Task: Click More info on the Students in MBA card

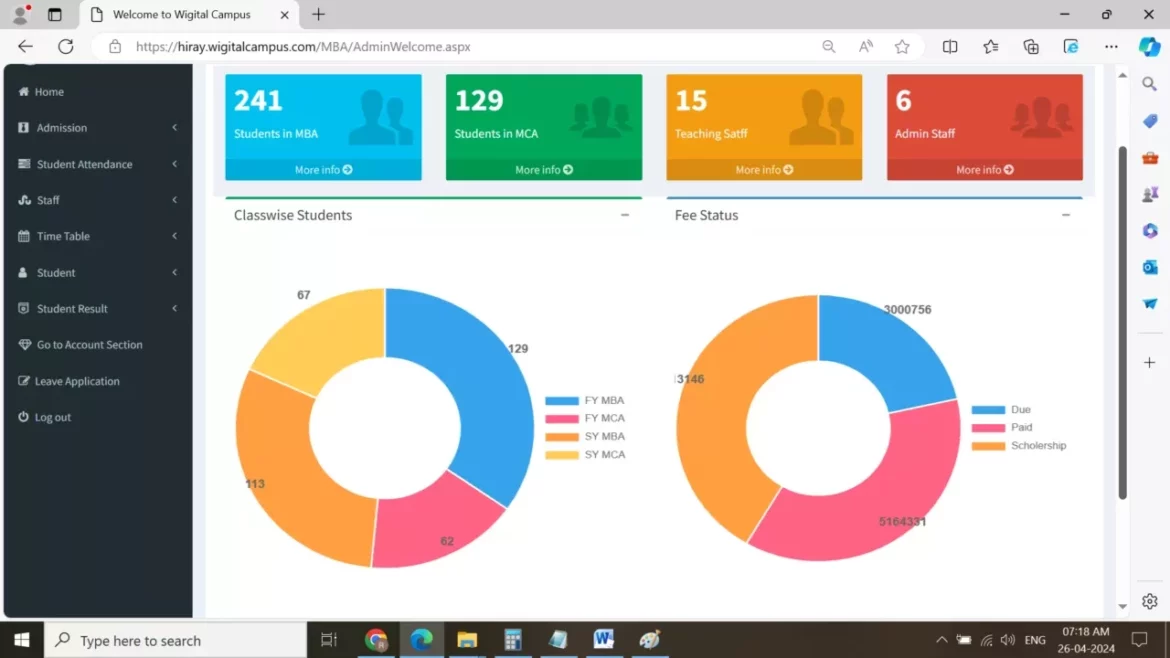Action: tap(322, 169)
